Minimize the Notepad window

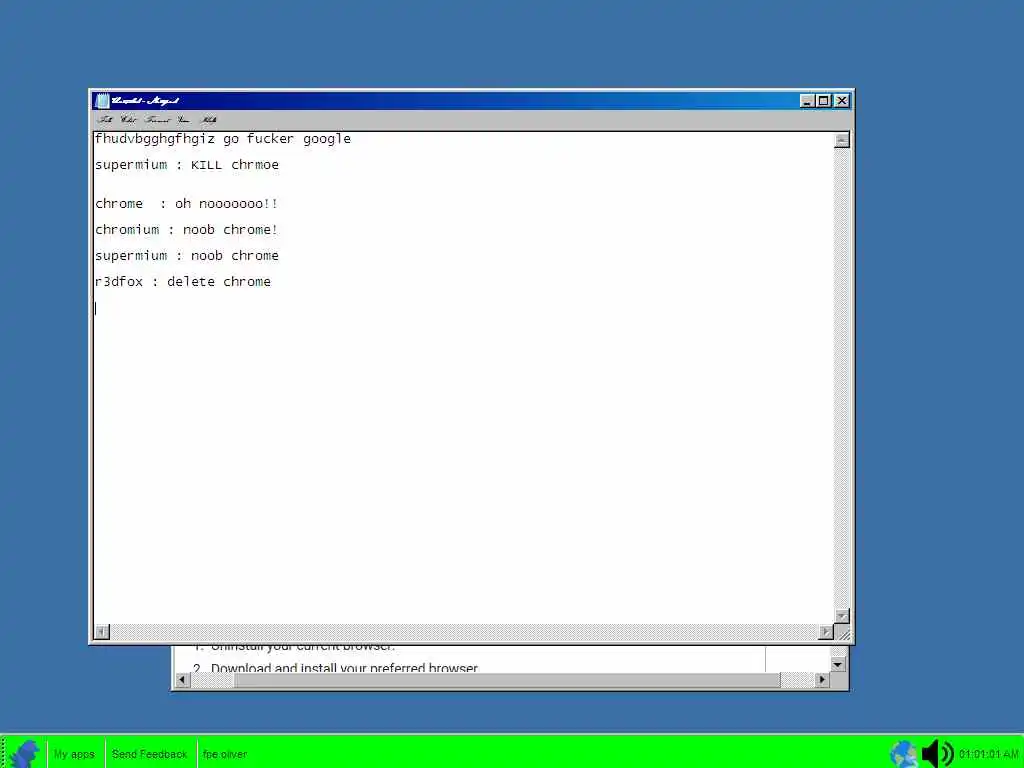807,101
